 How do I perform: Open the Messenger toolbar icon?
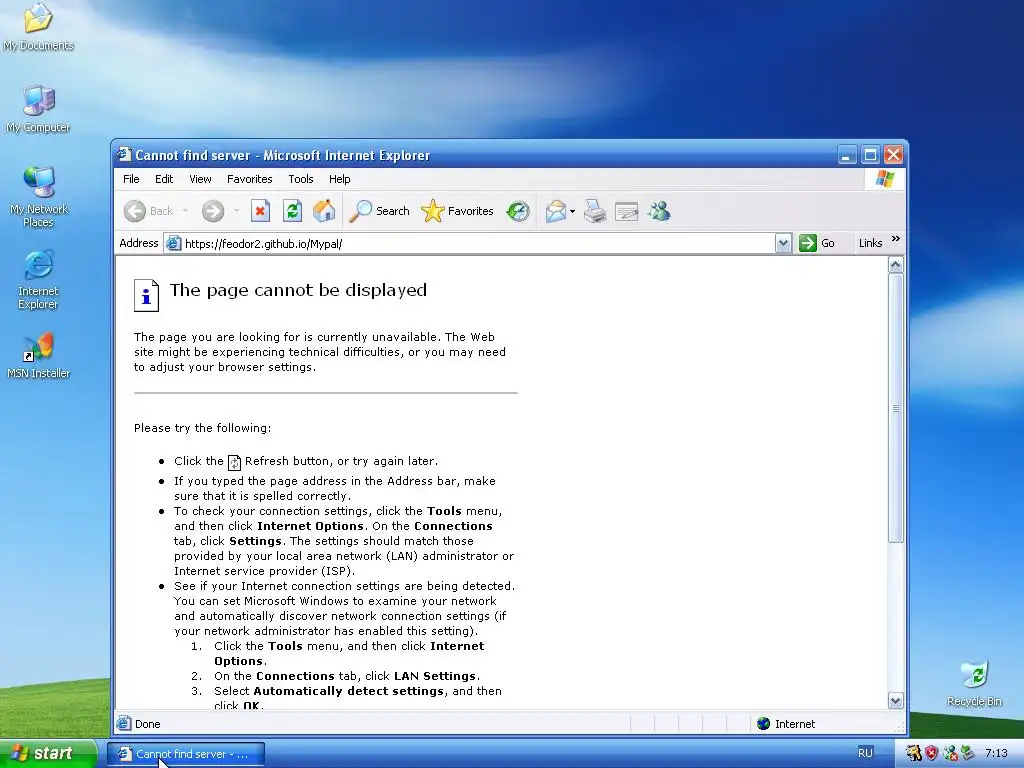point(660,211)
